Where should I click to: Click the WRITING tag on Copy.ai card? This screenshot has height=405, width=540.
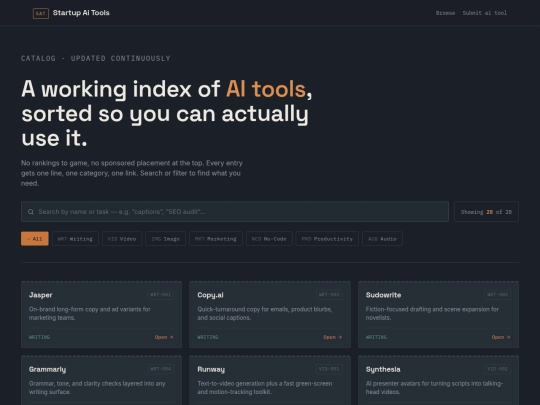click(x=208, y=337)
